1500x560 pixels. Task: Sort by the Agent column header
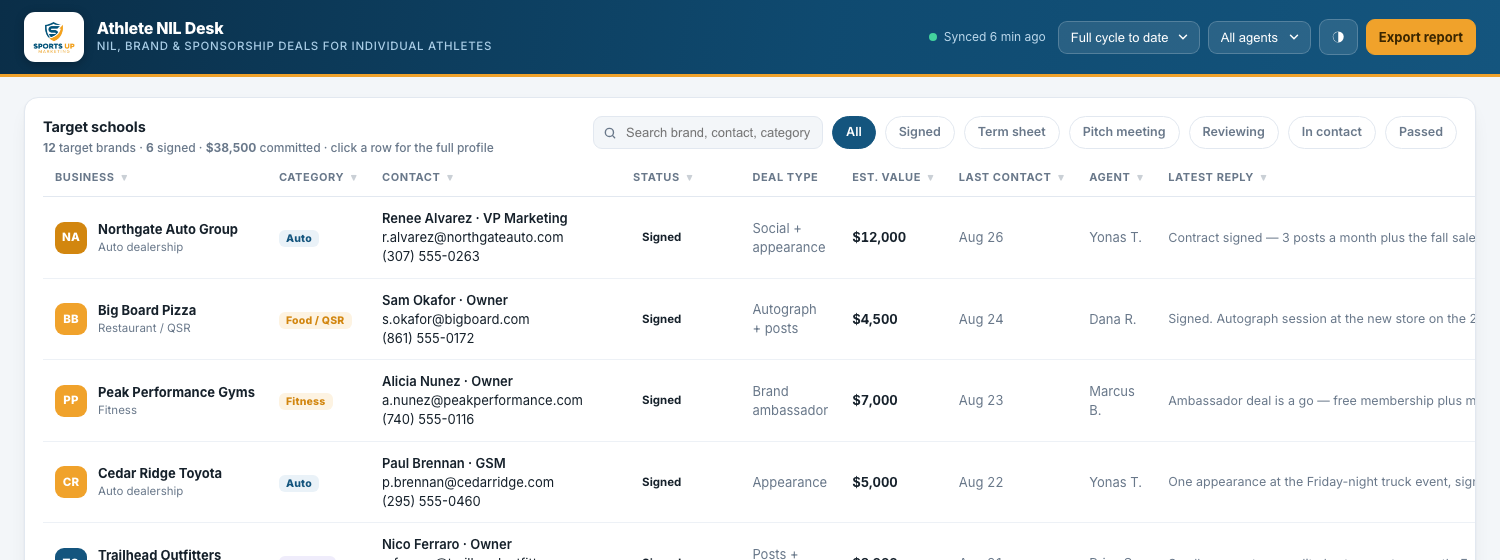[1117, 177]
